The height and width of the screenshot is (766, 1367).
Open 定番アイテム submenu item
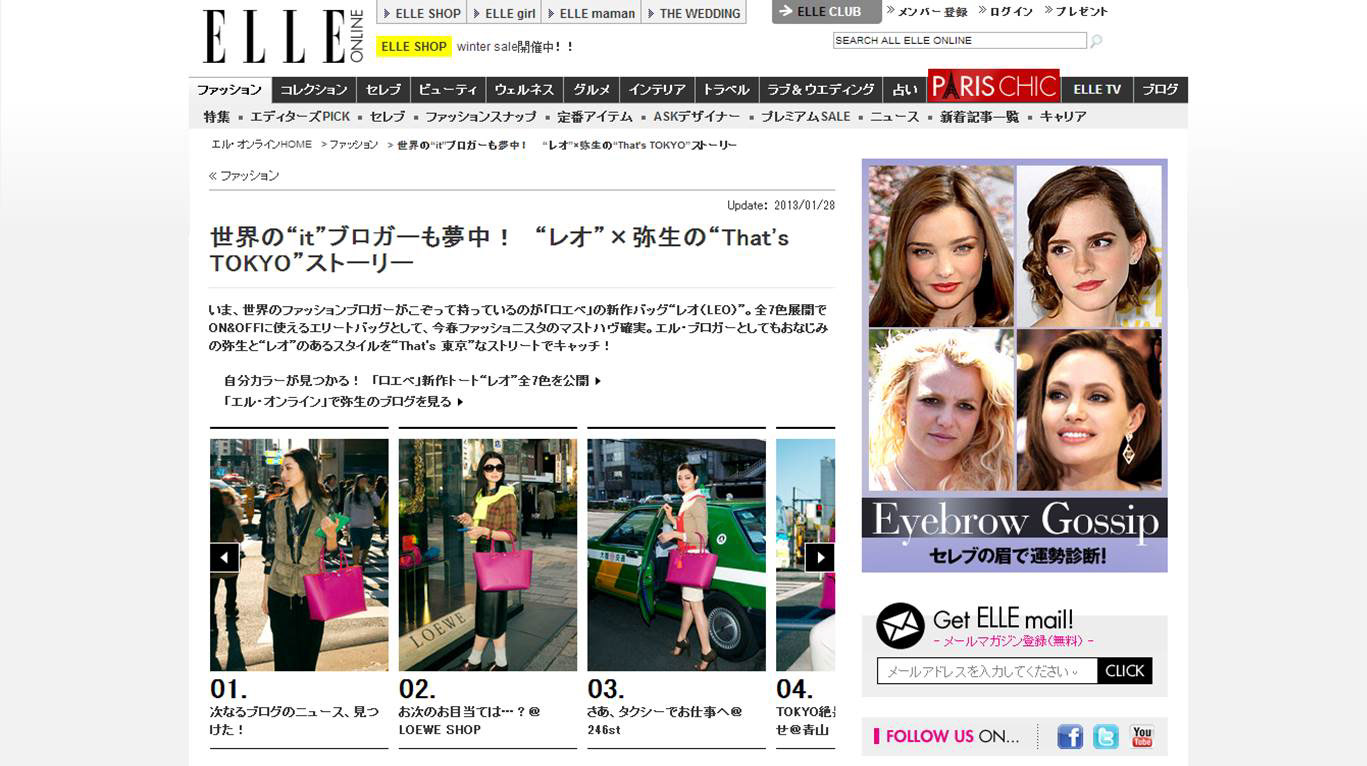[x=595, y=117]
